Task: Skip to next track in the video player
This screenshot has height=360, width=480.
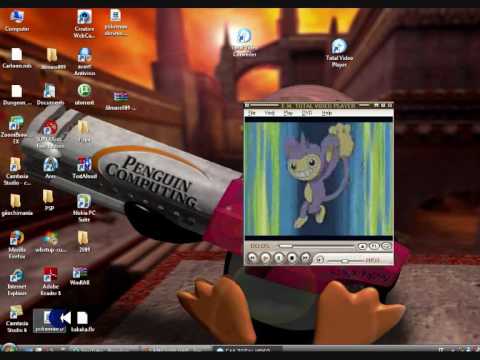Action: [x=305, y=258]
